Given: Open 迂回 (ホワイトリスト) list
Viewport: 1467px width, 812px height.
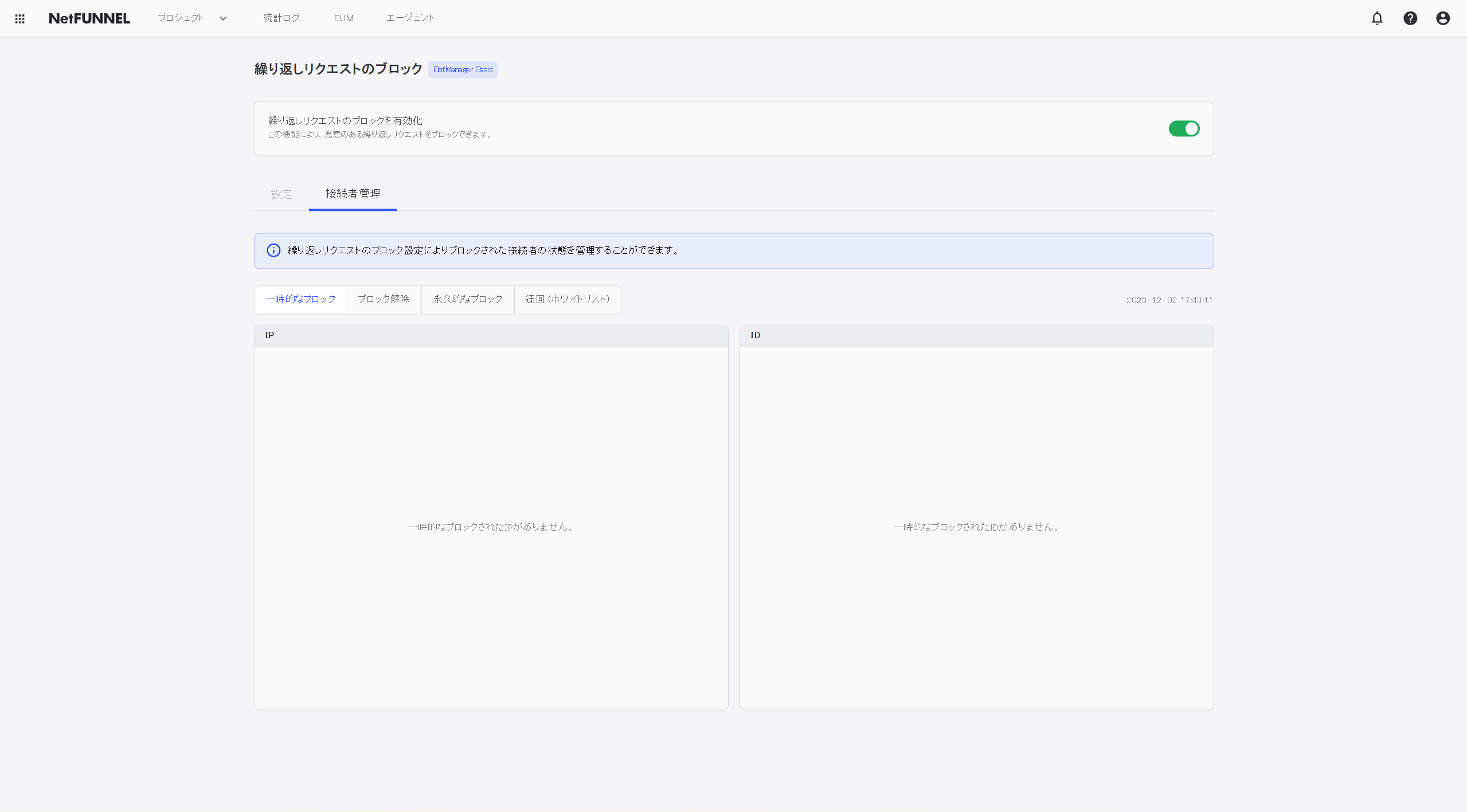Looking at the screenshot, I should pyautogui.click(x=567, y=299).
